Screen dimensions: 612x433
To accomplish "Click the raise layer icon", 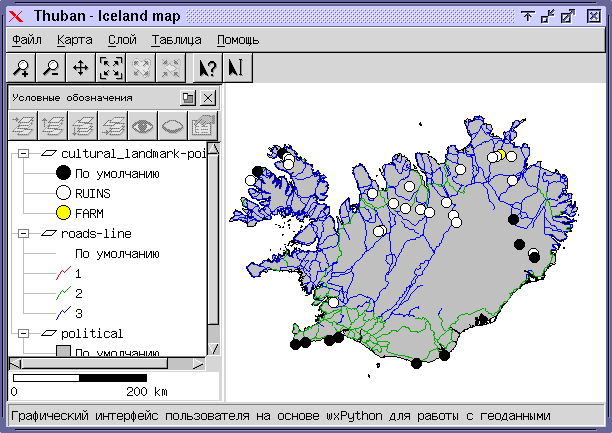I will coord(53,126).
